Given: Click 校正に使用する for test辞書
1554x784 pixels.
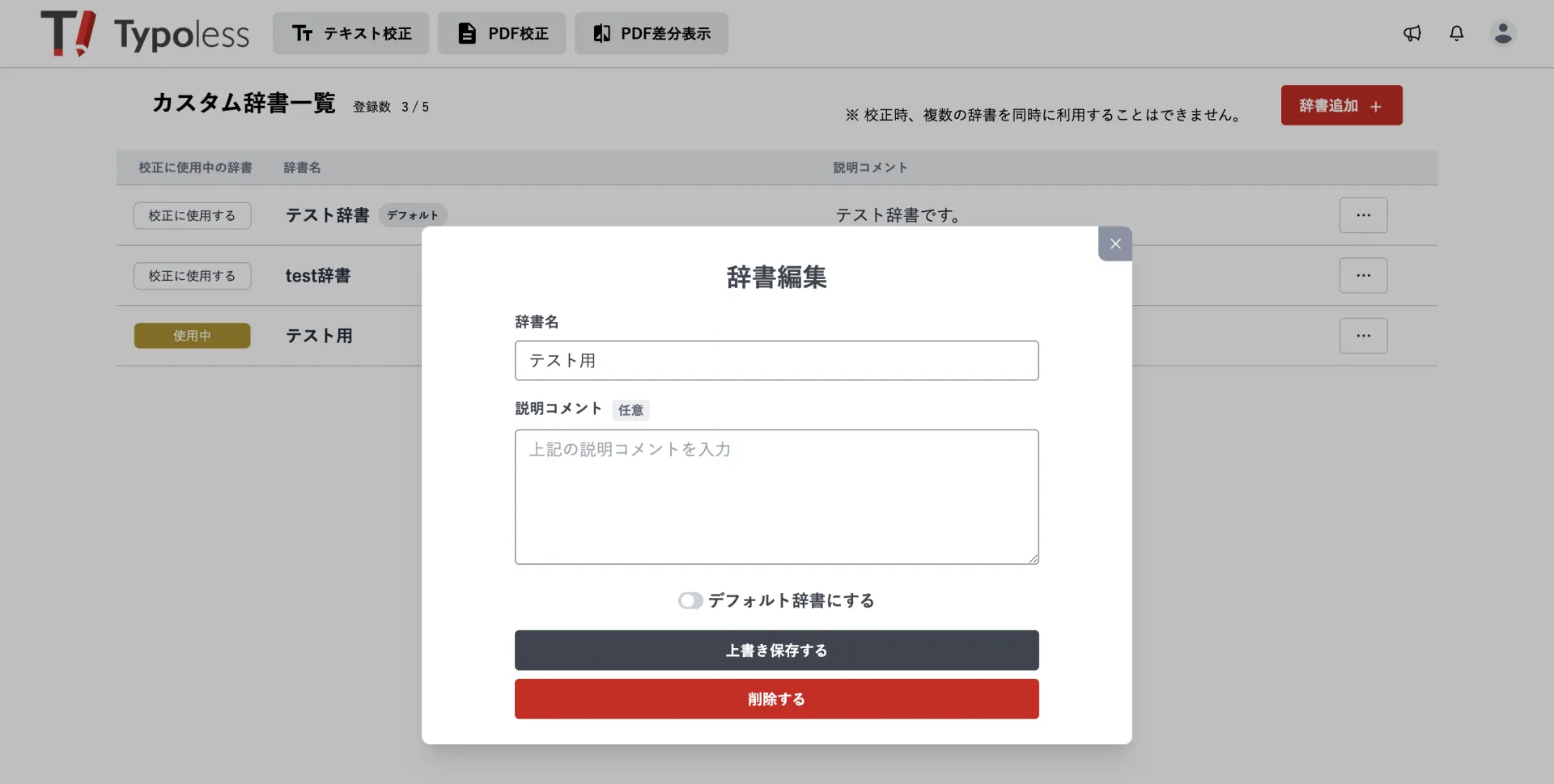Looking at the screenshot, I should (192, 276).
